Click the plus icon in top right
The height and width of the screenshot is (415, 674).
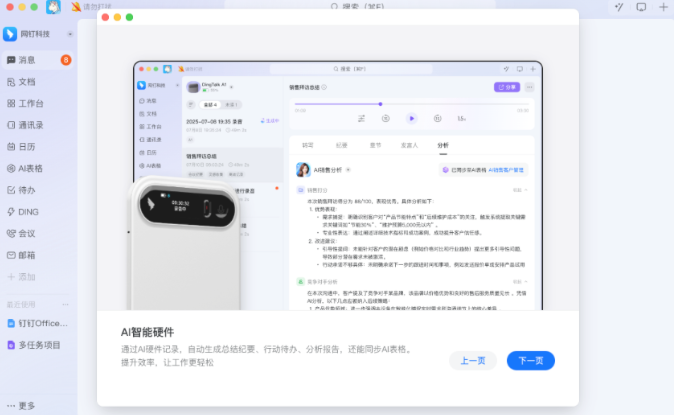coord(663,7)
